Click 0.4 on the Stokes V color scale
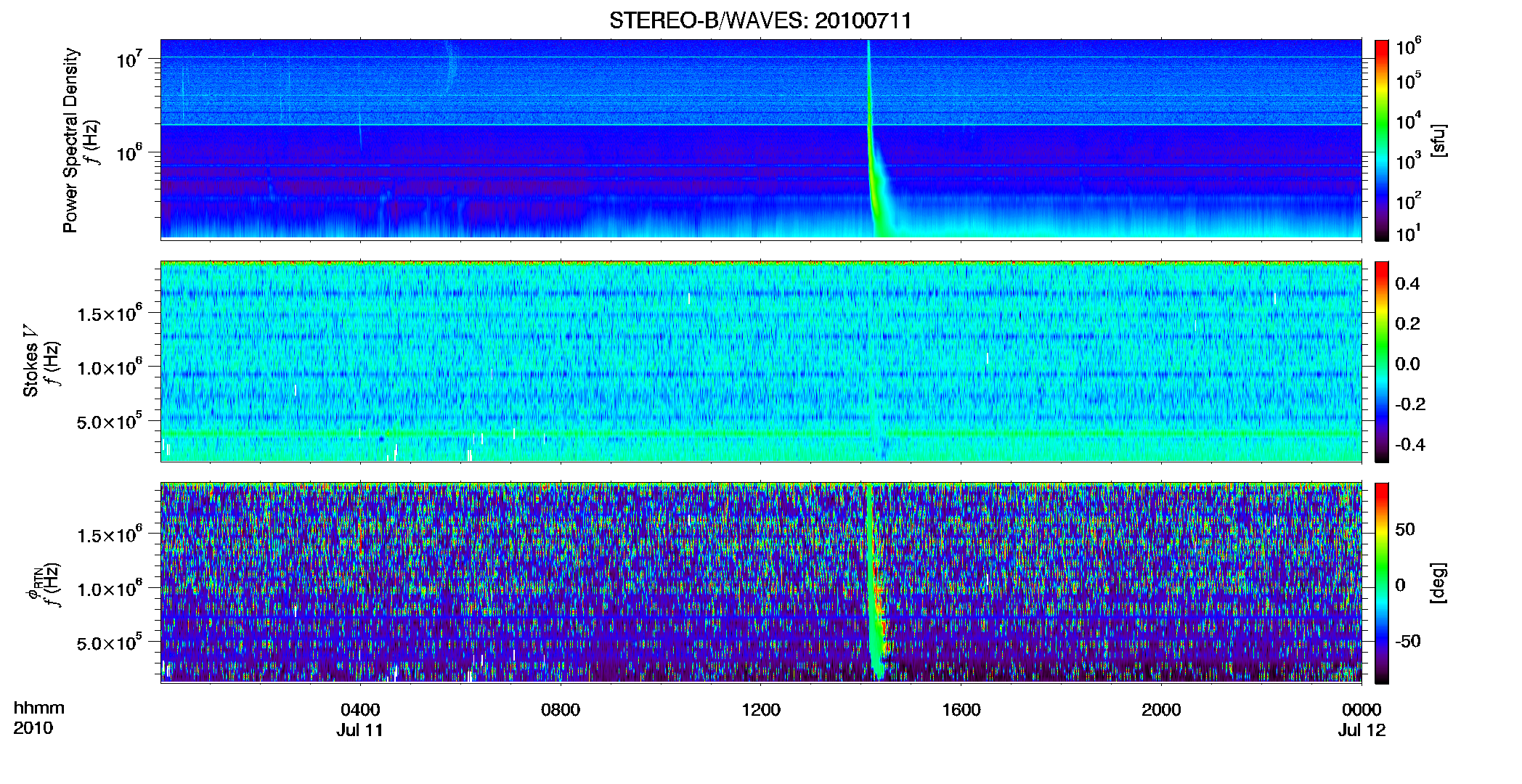The image size is (1522, 784). (1407, 284)
